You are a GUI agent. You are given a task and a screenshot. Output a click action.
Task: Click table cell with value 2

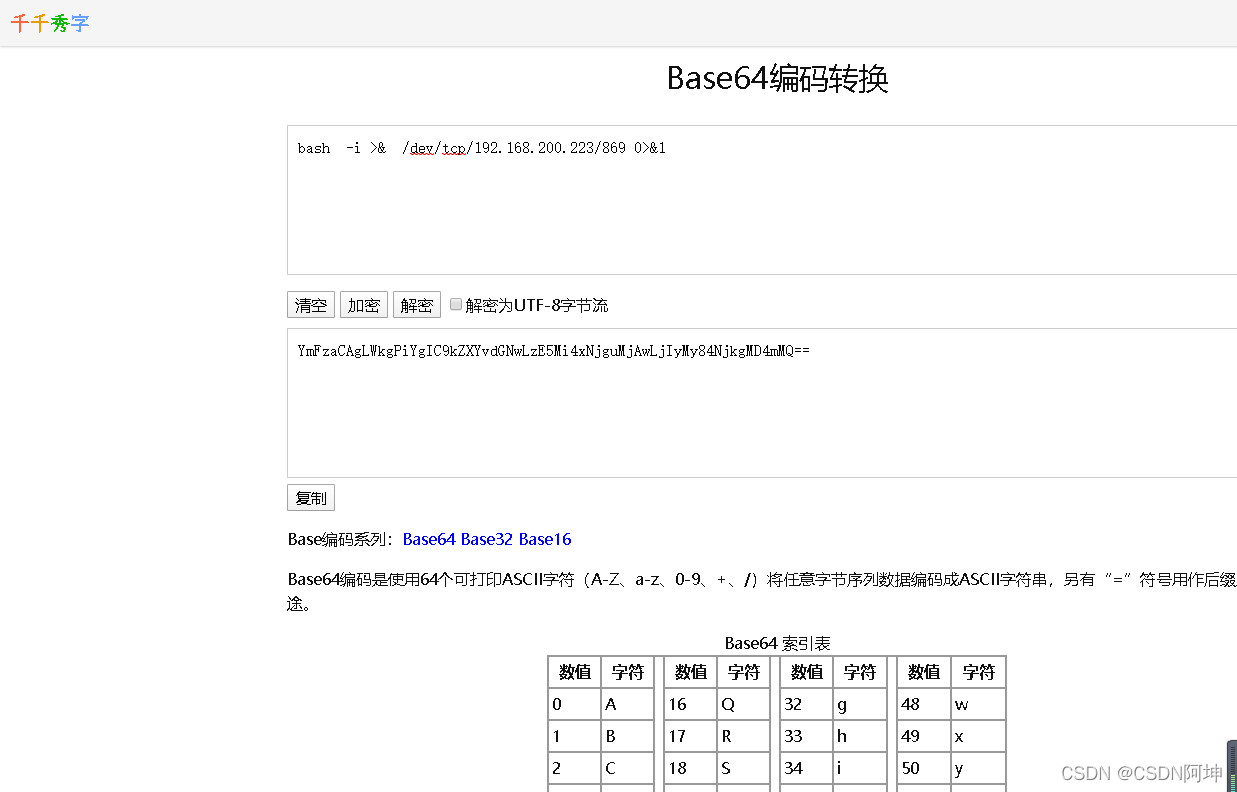tap(574, 768)
